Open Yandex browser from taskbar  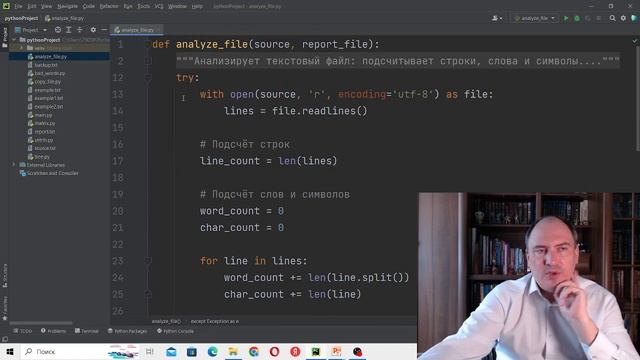[295, 351]
